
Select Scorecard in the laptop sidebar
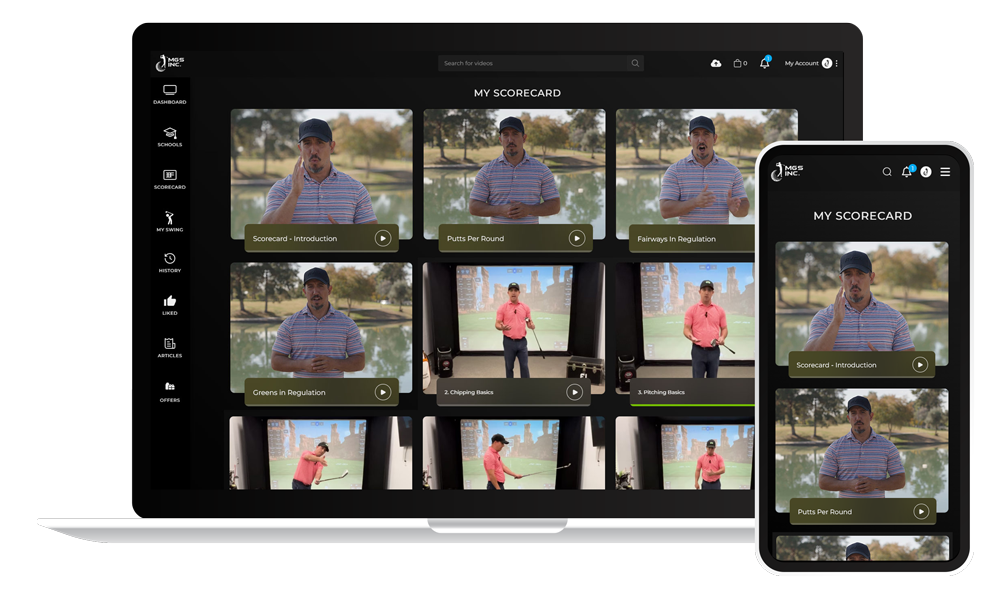point(170,179)
